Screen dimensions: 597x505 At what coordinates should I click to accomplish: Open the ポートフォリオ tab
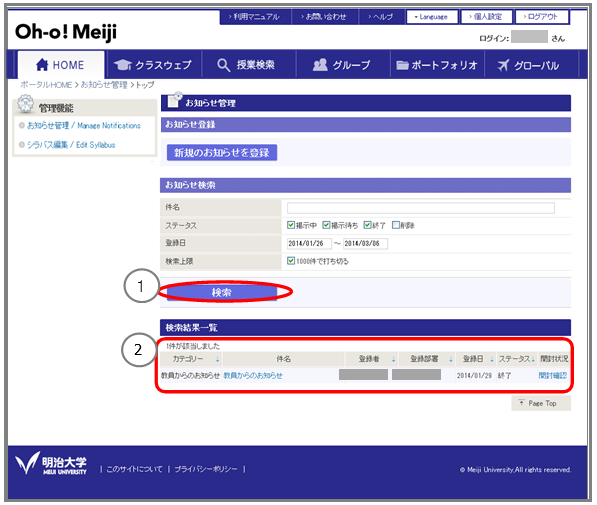[x=437, y=65]
